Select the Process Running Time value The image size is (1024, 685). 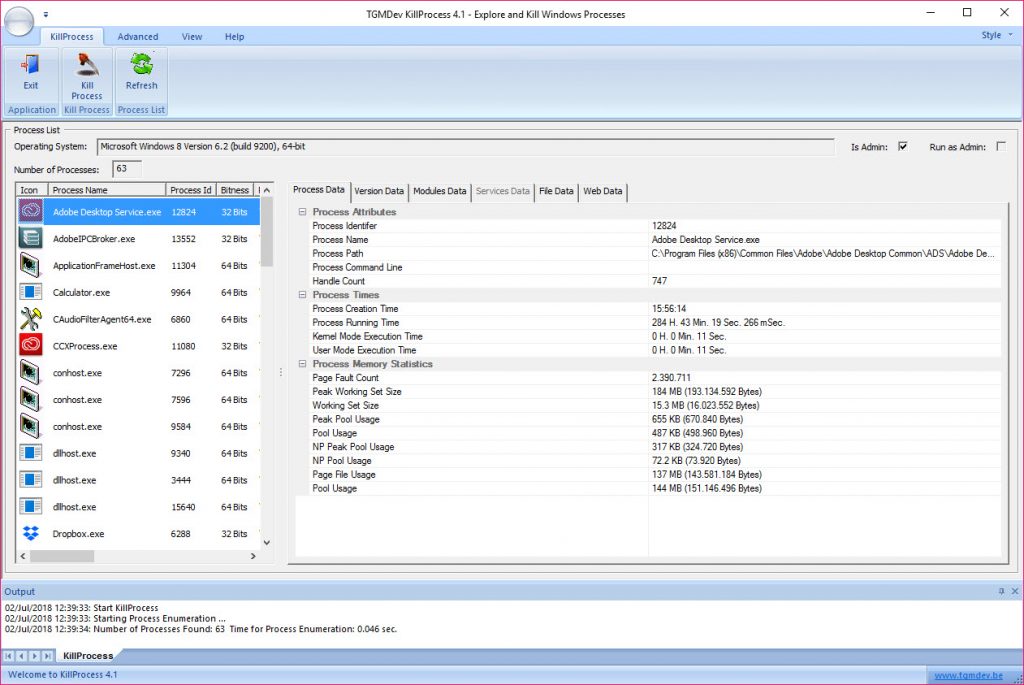[x=718, y=323]
